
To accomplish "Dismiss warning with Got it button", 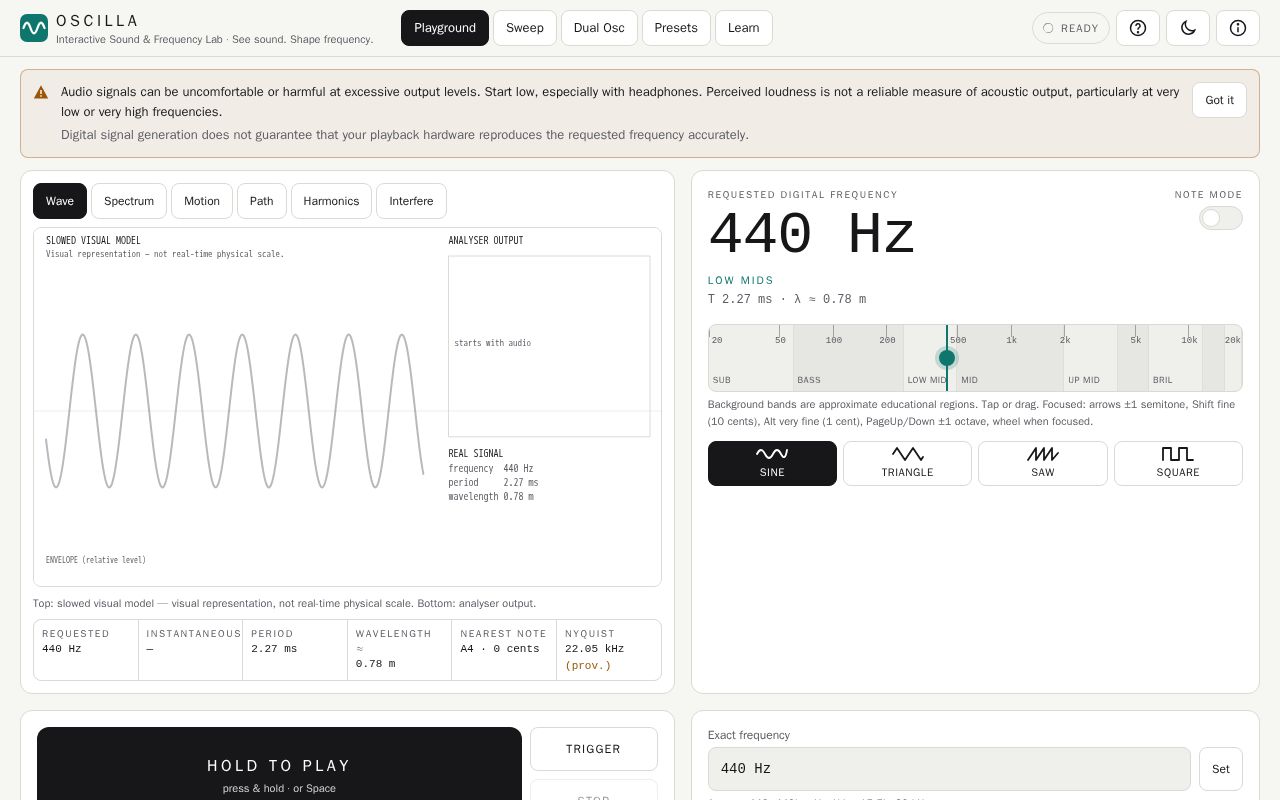I will [x=1219, y=100].
